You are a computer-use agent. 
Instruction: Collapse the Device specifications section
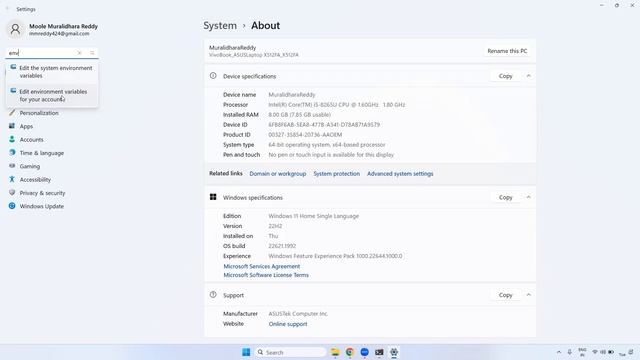tap(529, 76)
